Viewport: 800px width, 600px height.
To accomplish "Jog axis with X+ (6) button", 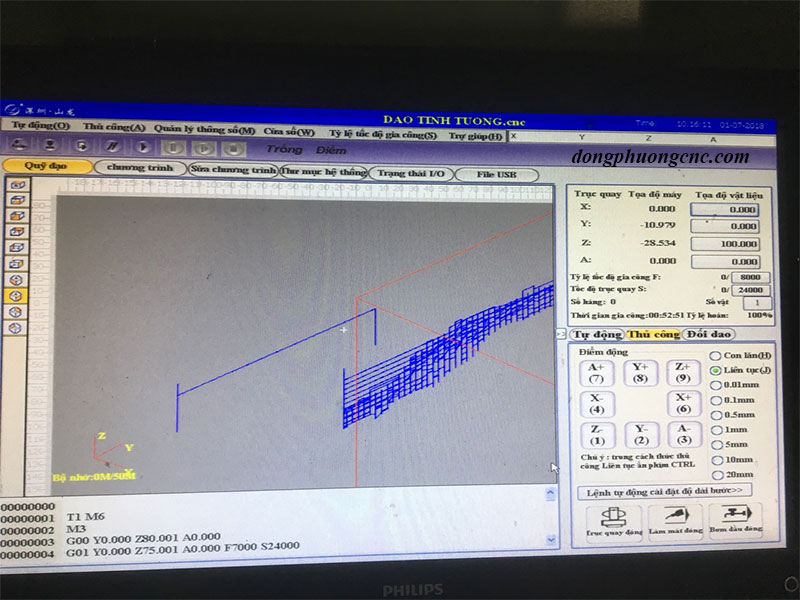I will (x=683, y=403).
